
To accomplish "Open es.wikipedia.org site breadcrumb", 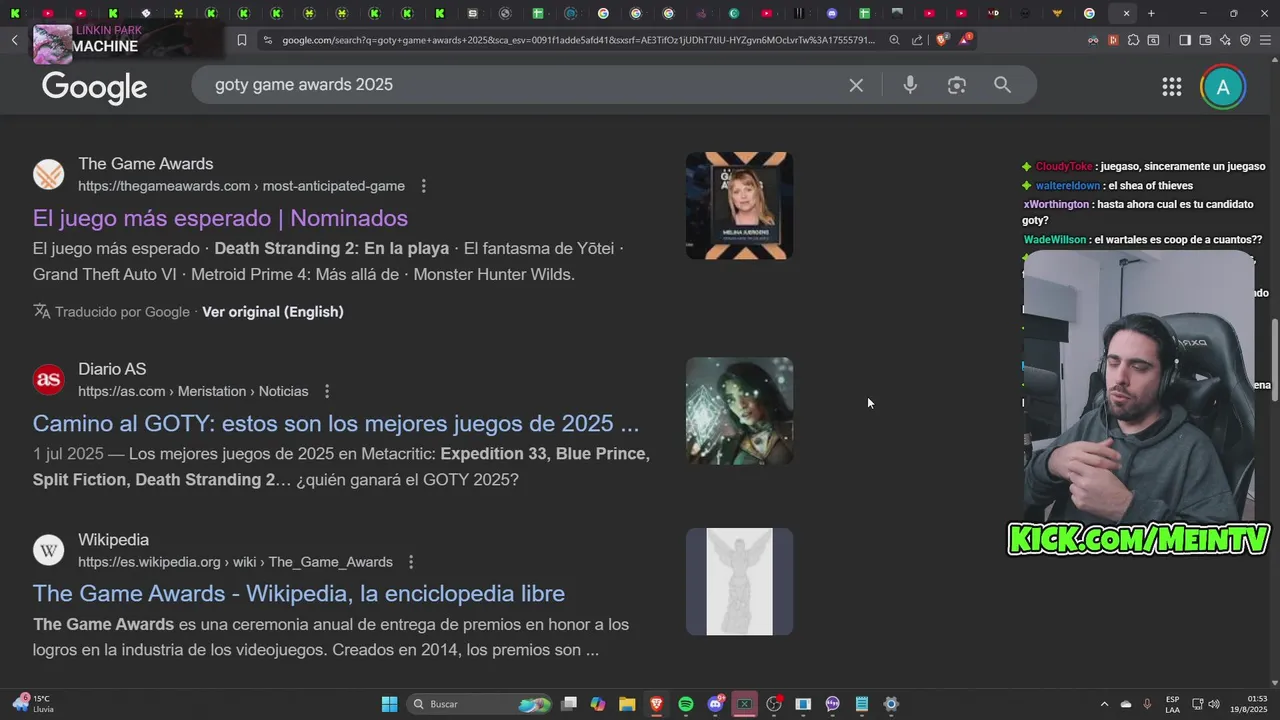I will [235, 562].
